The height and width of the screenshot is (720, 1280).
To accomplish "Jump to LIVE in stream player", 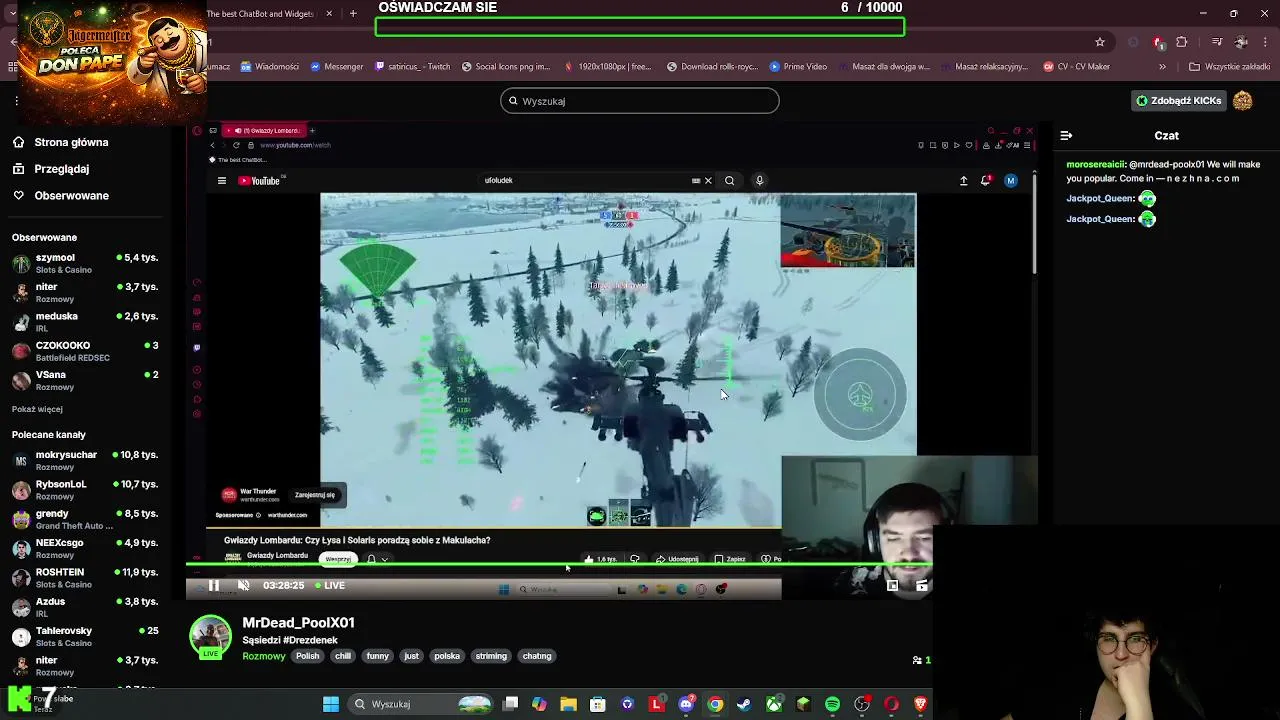I will (x=330, y=586).
